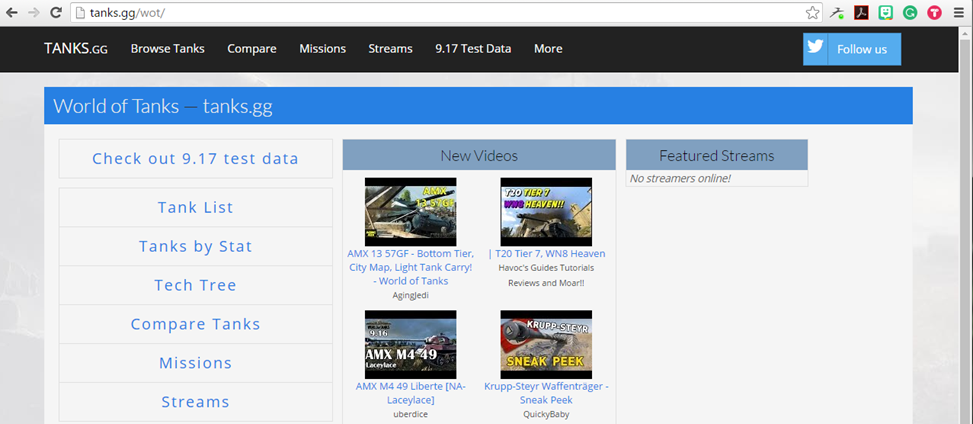
Task: Click the teal square extension icon
Action: click(x=886, y=12)
